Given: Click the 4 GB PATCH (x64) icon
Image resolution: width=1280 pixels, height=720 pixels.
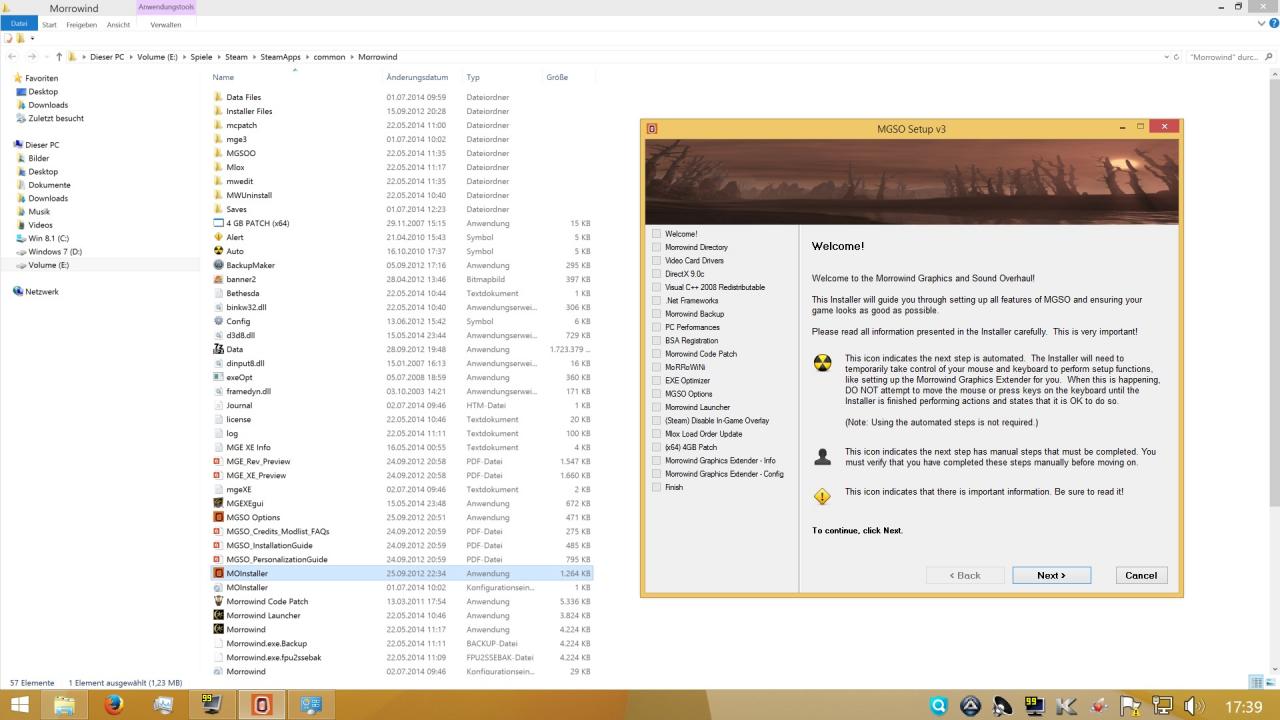Looking at the screenshot, I should click(218, 224).
